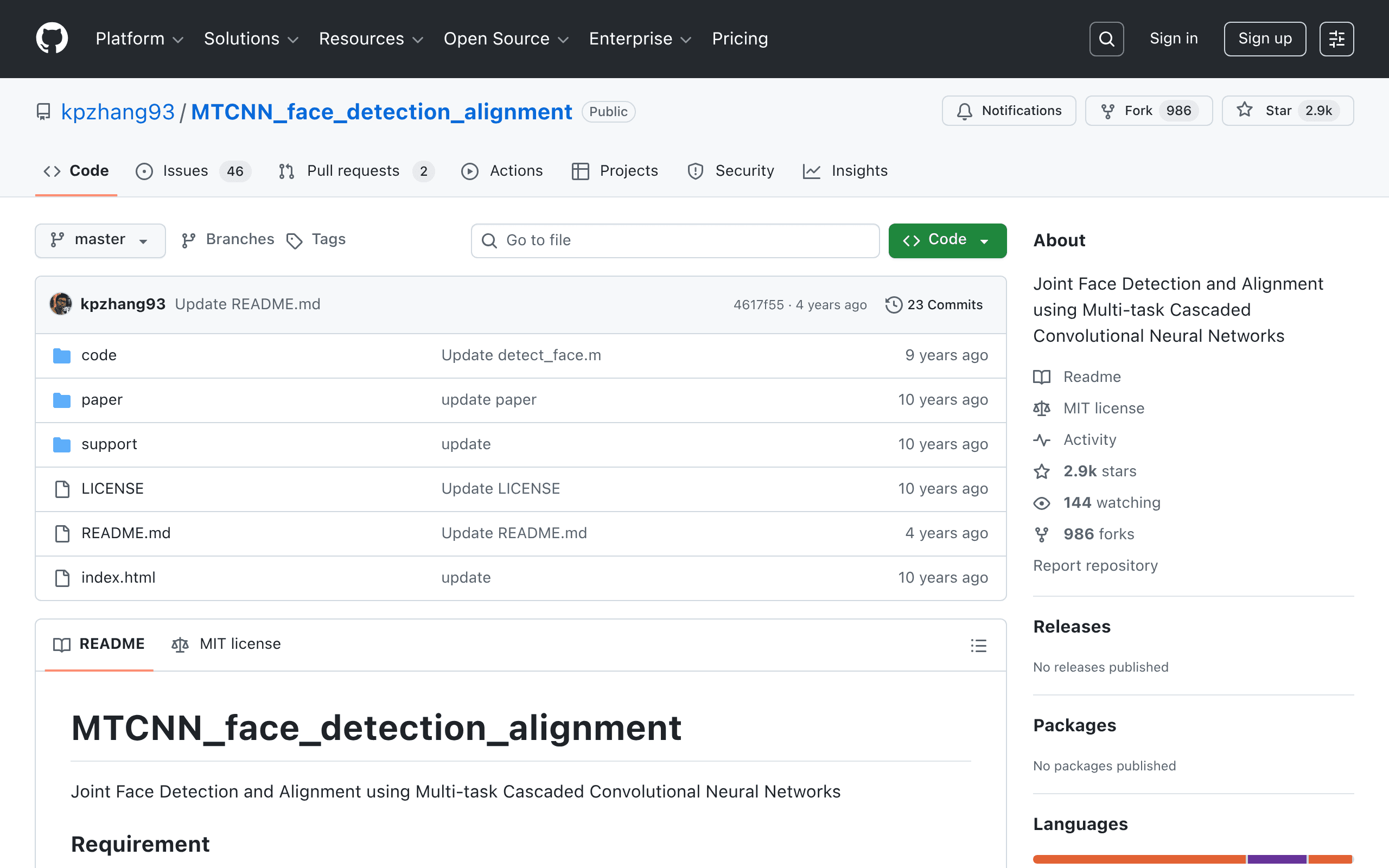Expand the master branch dropdown

(100, 240)
